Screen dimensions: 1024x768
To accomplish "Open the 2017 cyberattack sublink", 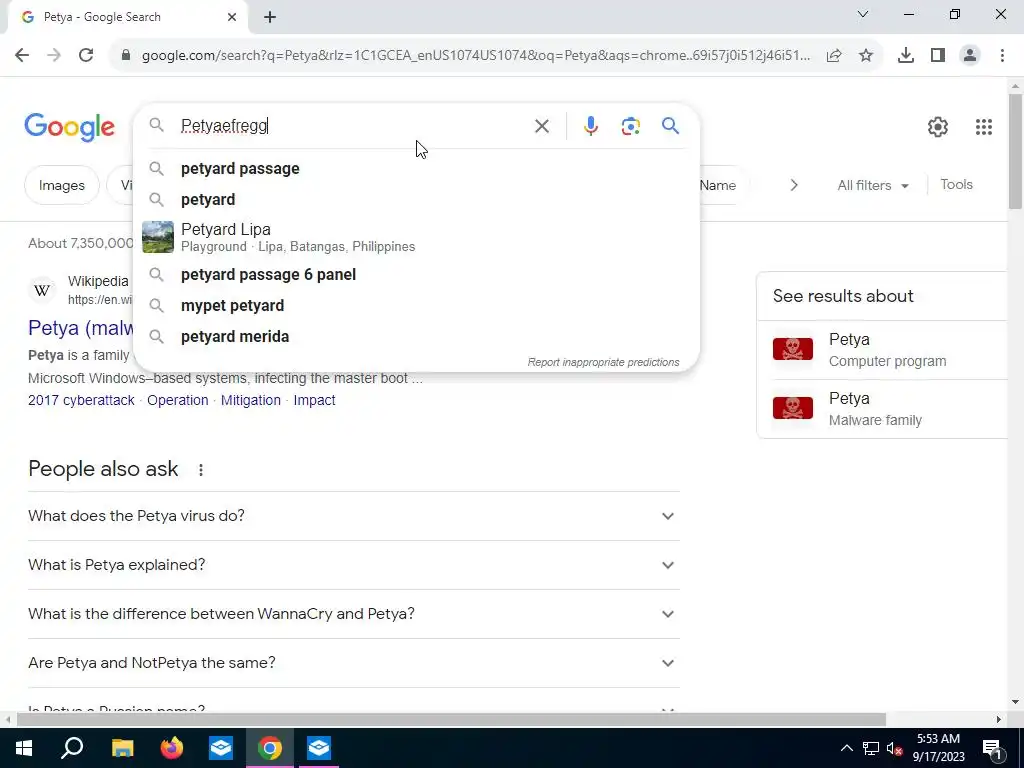I will coord(81,400).
